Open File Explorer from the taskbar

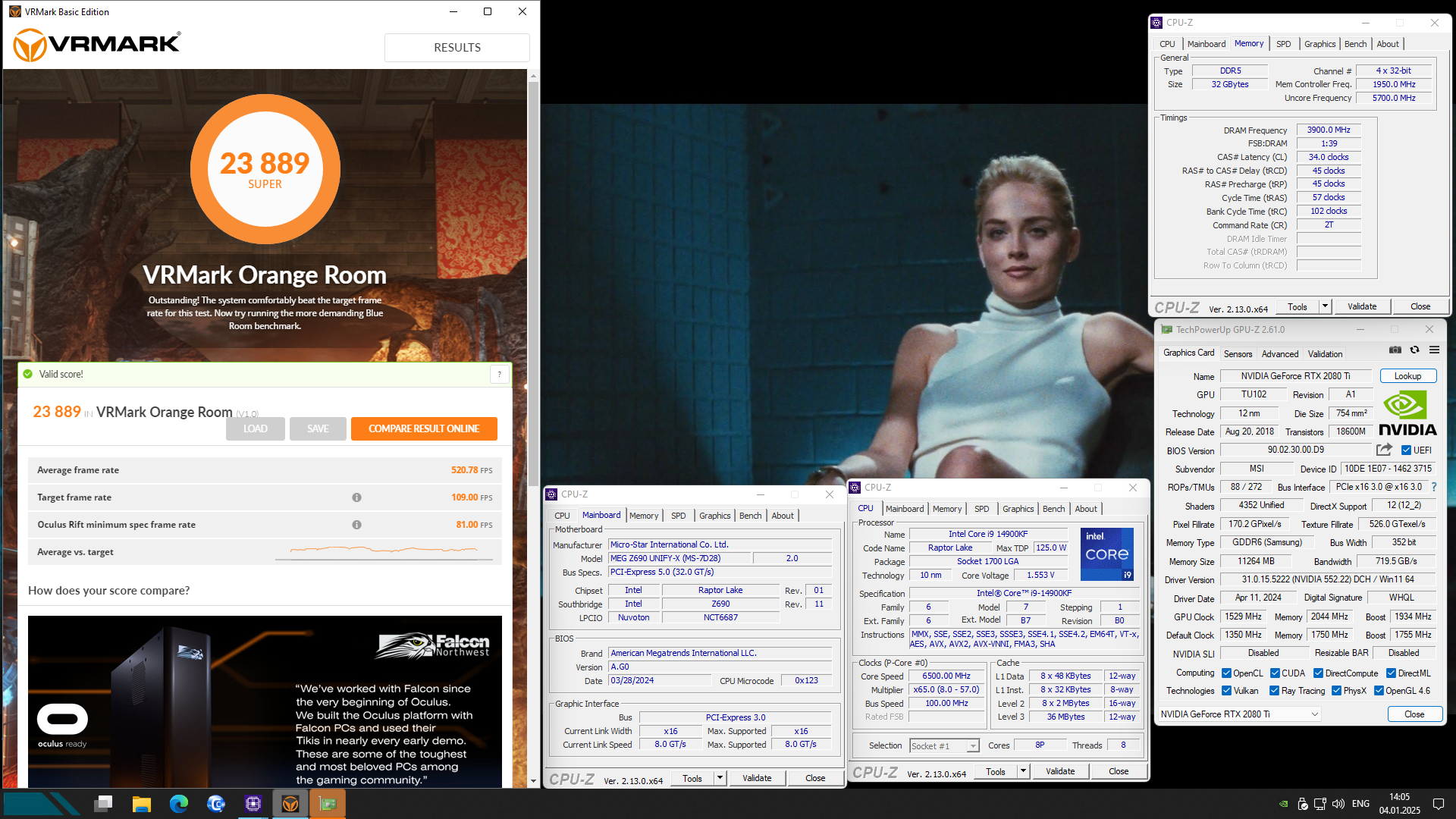pyautogui.click(x=141, y=803)
